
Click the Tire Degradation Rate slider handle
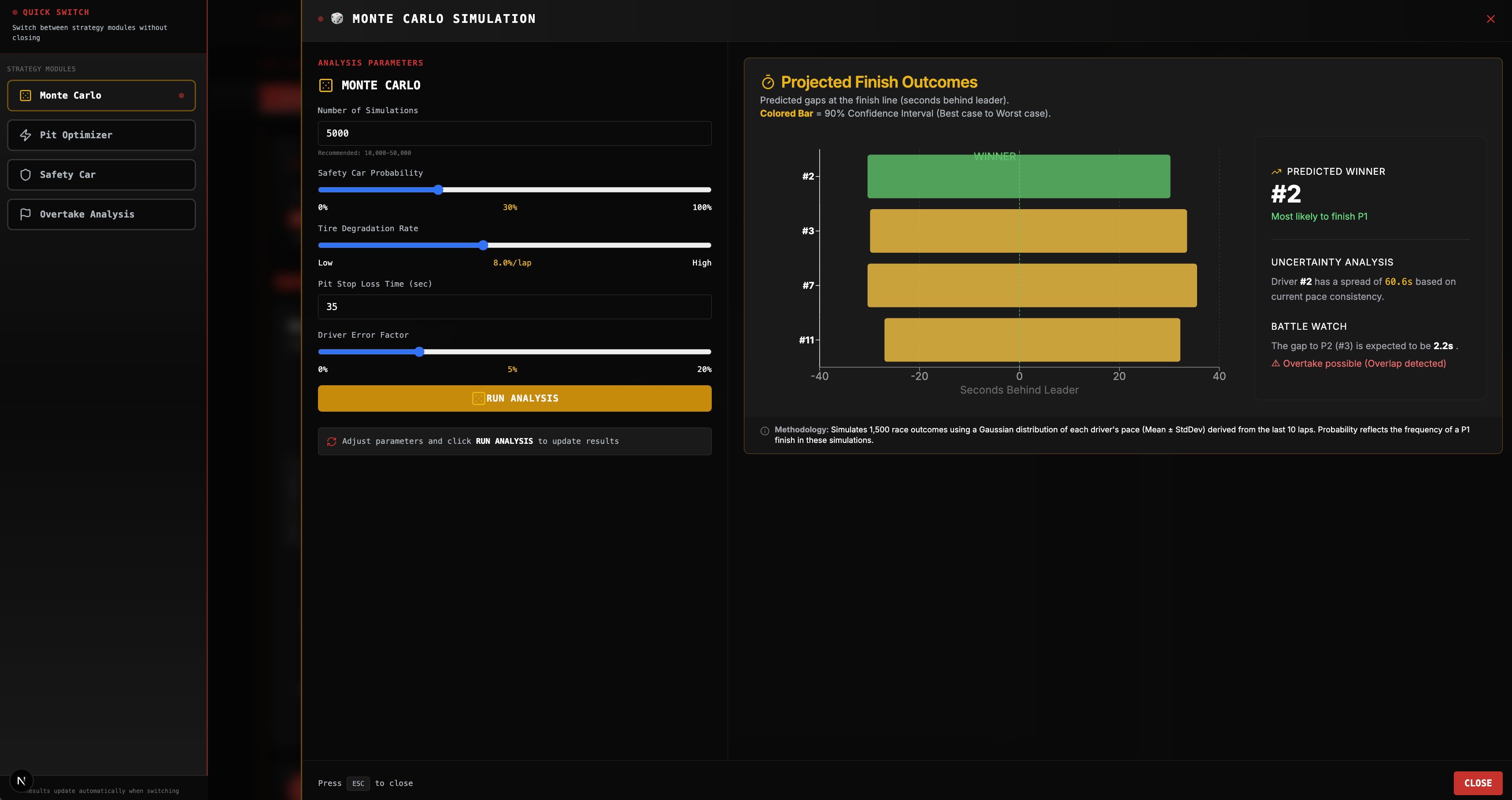tap(483, 245)
